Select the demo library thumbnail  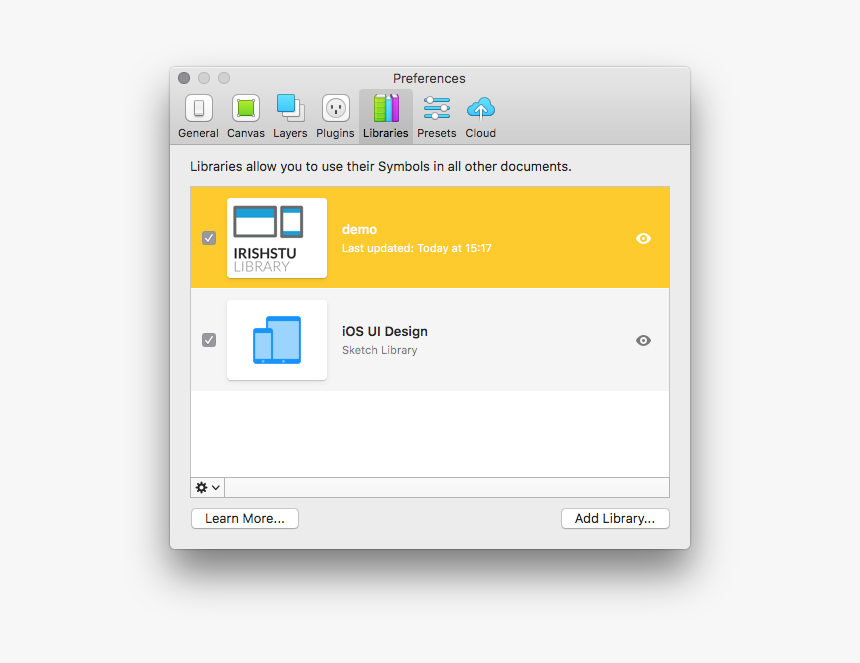coord(277,238)
